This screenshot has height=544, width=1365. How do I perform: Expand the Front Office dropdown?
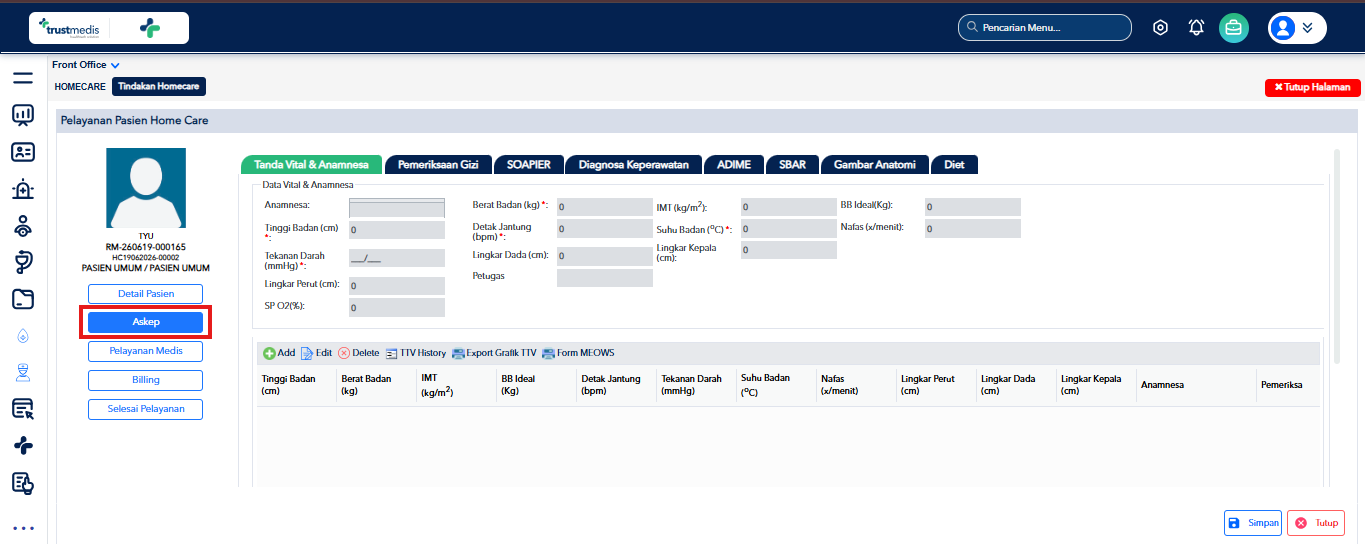(86, 65)
